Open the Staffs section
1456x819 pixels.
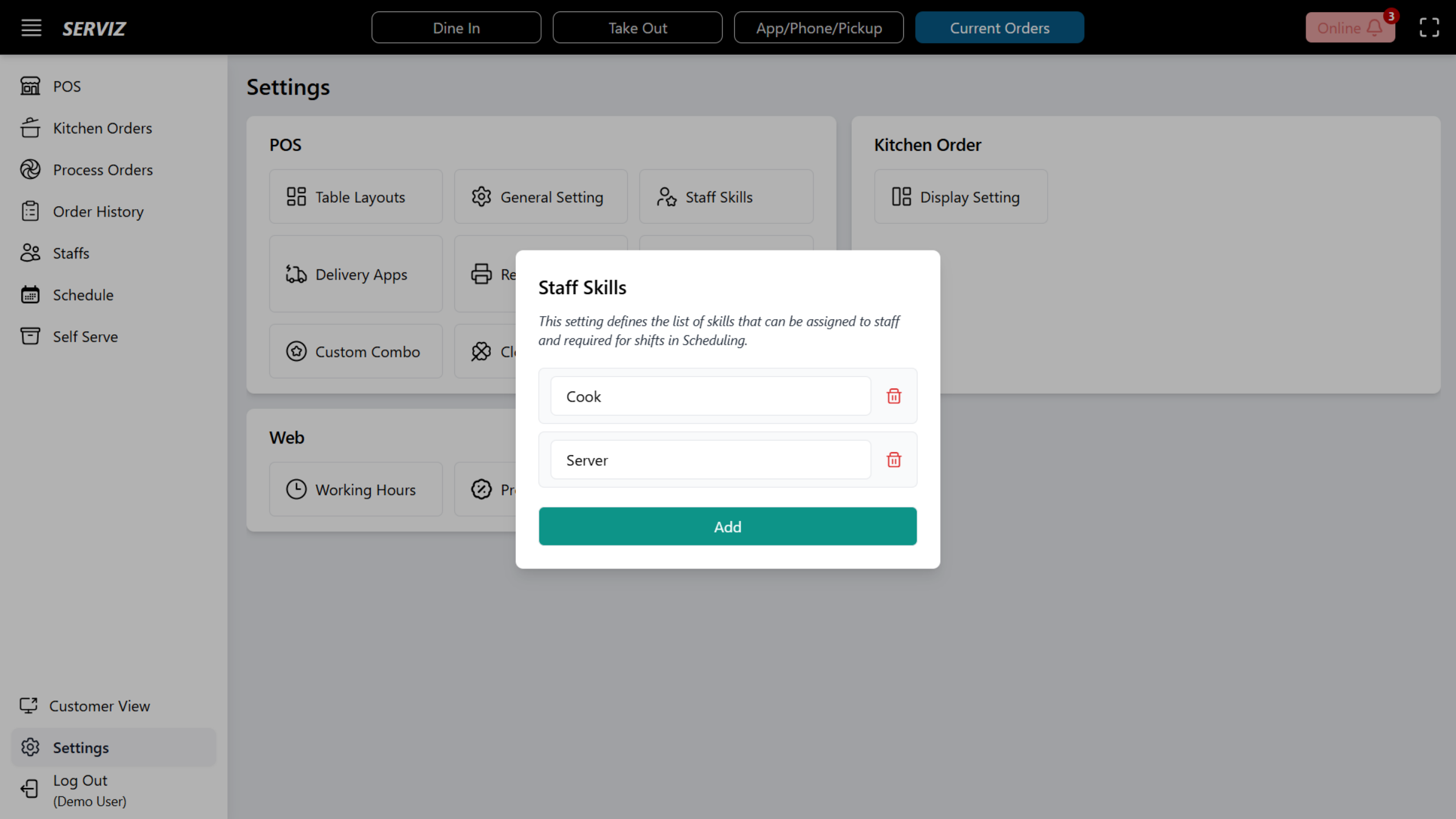coord(70,253)
